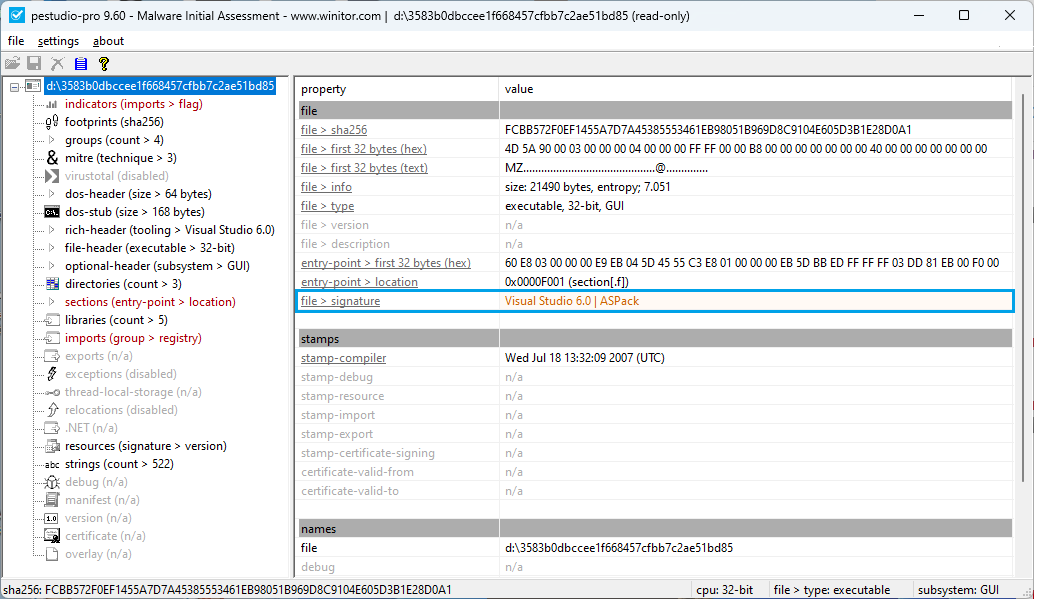Select the footprints (sha256) fingerprint icon
The image size is (1037, 601).
tap(50, 121)
